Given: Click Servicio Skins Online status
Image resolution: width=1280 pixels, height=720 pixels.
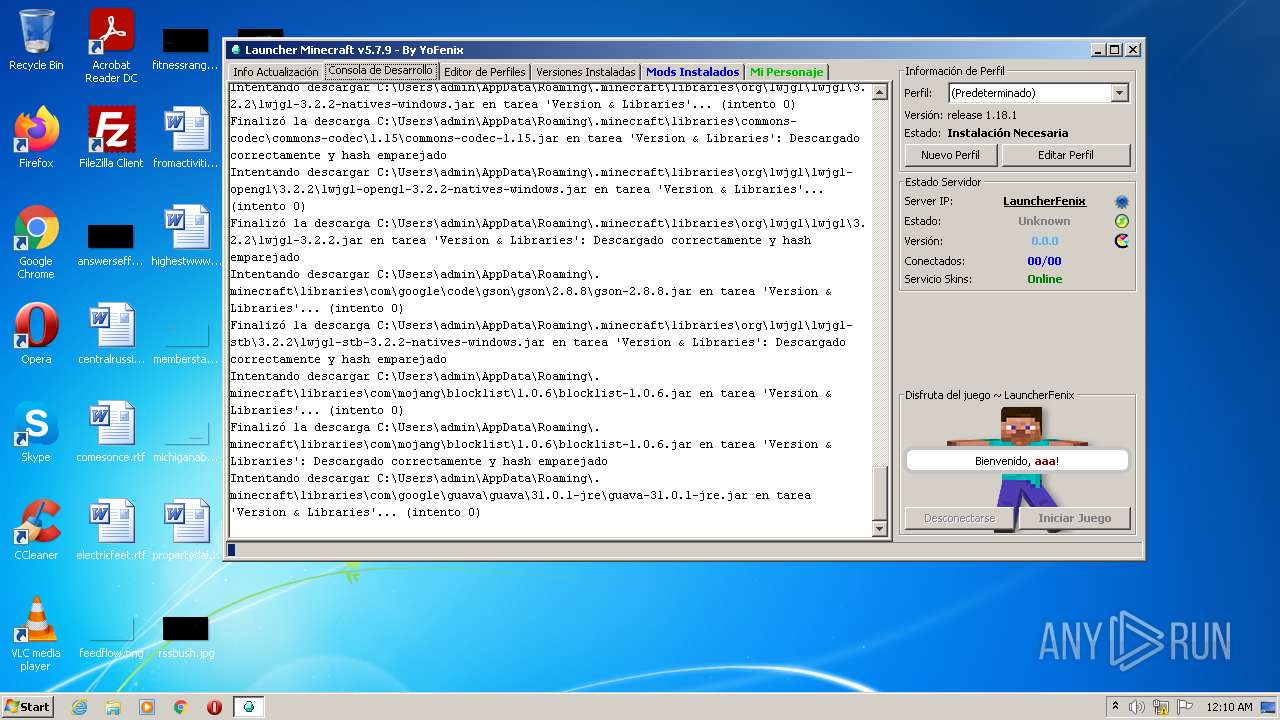Looking at the screenshot, I should coord(1044,279).
